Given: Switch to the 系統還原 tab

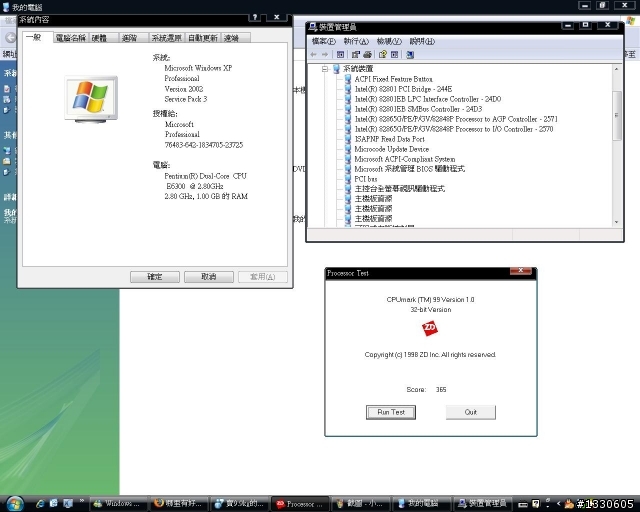Looking at the screenshot, I should [167, 38].
